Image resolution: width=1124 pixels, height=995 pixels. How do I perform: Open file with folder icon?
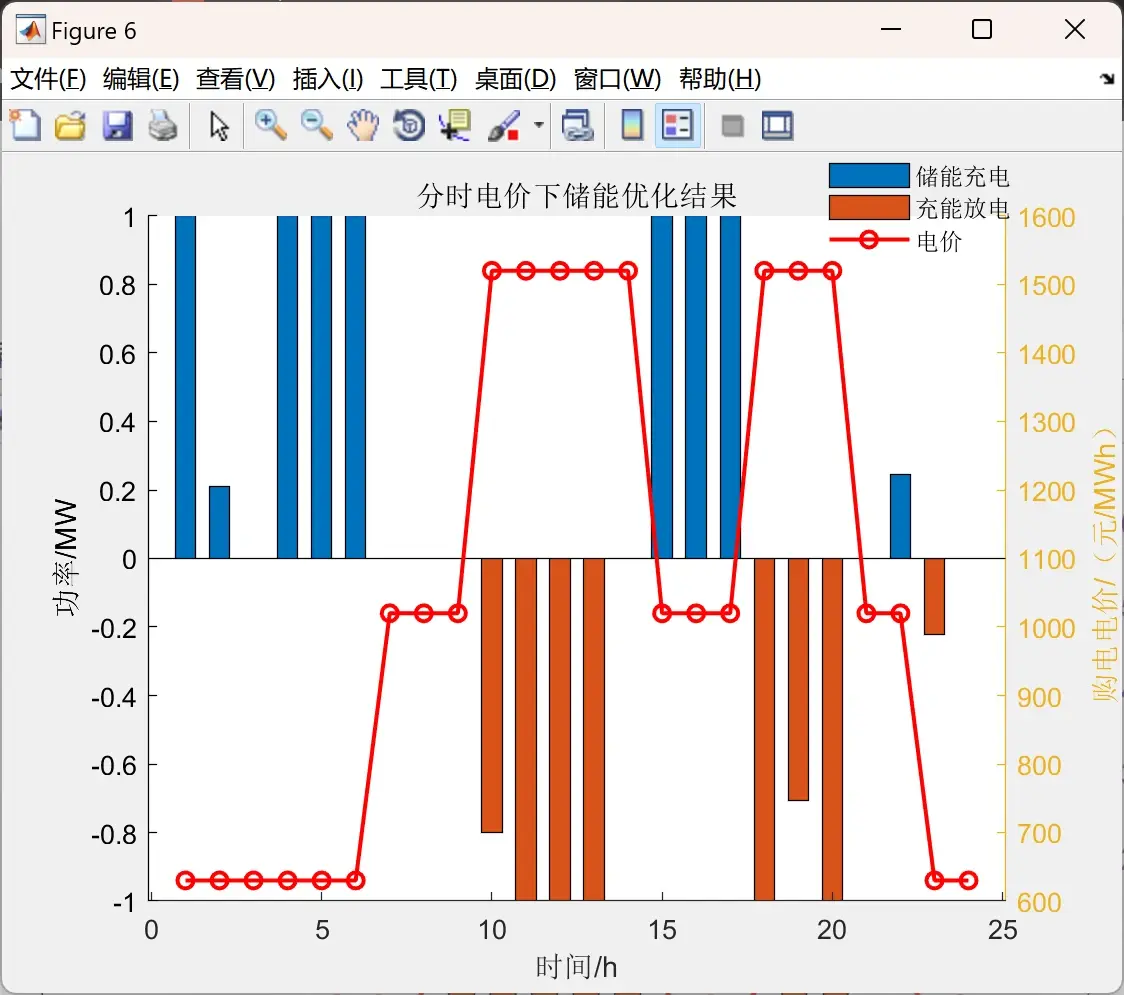[70, 125]
